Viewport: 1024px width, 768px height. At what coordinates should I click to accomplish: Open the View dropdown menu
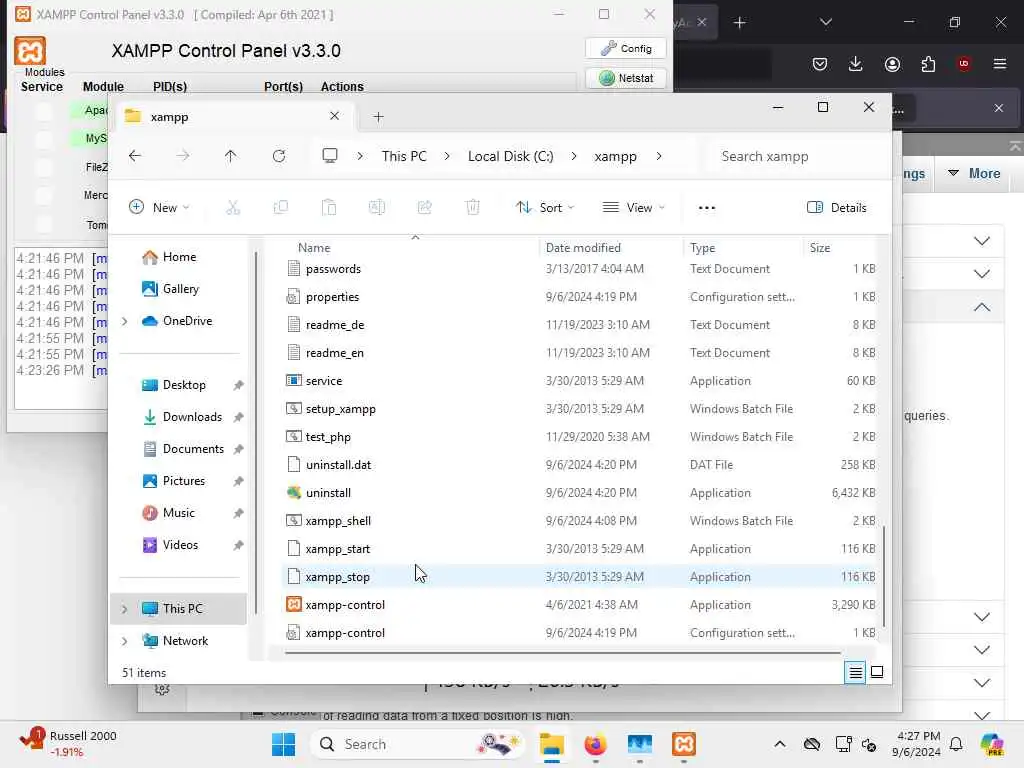pyautogui.click(x=633, y=208)
